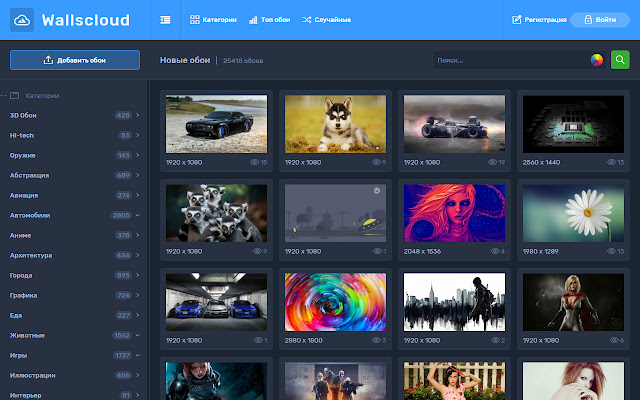Click the Категории folder icon in sidebar
Viewport: 640px width, 400px height.
(15, 96)
